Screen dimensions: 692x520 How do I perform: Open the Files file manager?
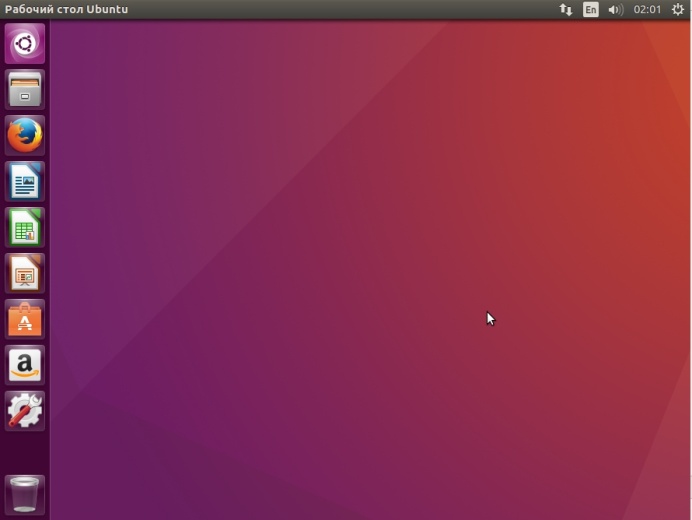click(x=25, y=89)
